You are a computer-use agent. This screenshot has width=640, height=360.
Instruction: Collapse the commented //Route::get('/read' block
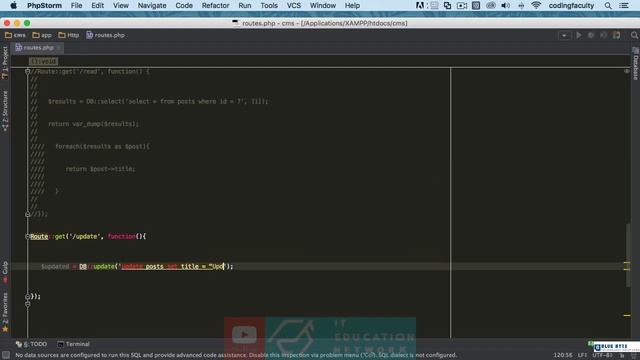(x=28, y=71)
